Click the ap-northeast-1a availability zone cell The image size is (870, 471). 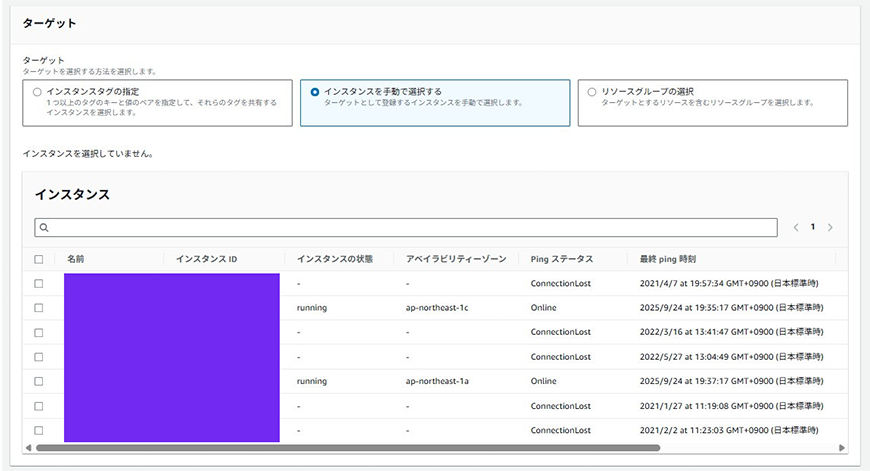tap(437, 381)
